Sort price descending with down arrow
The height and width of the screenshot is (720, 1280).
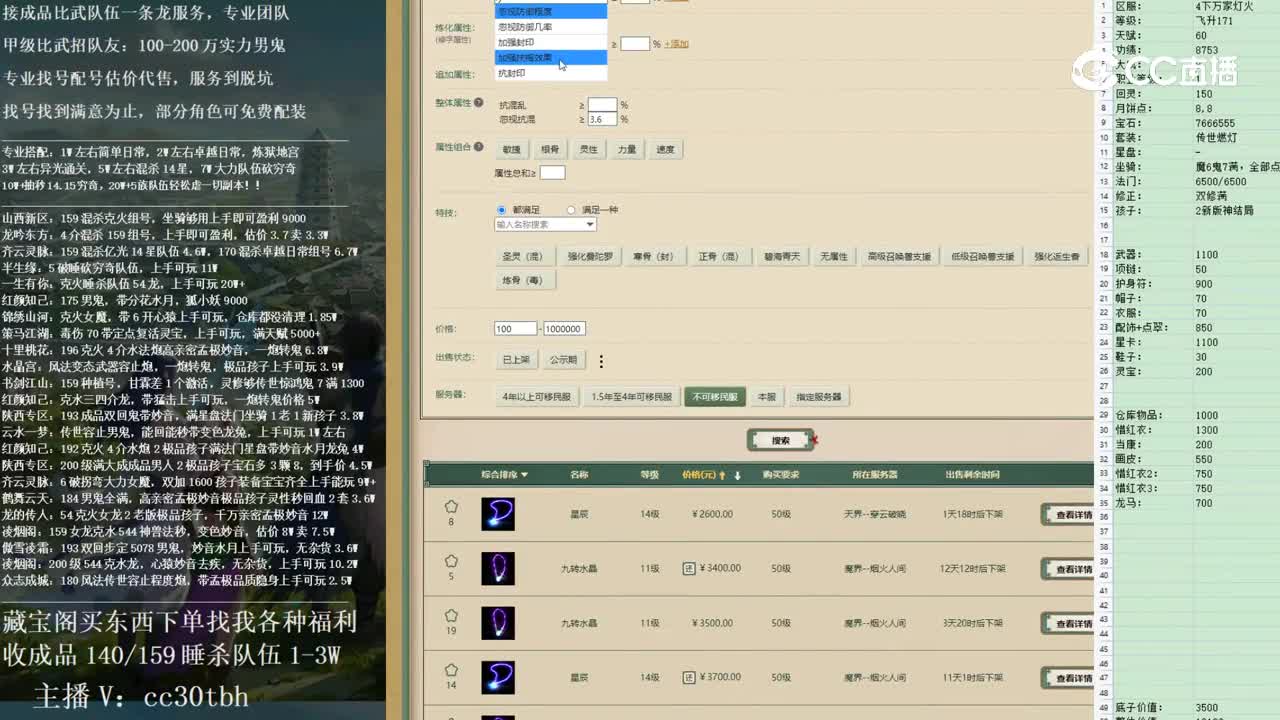(738, 475)
